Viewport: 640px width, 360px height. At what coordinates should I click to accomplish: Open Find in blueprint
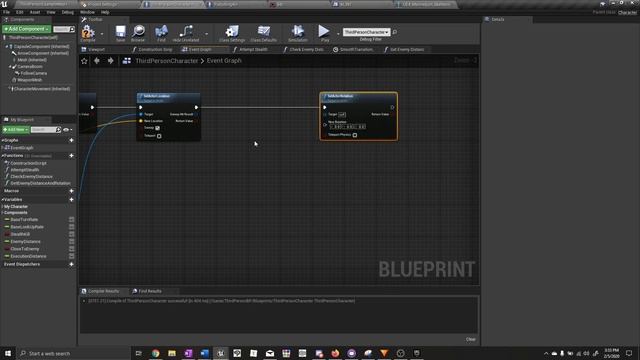[x=162, y=33]
